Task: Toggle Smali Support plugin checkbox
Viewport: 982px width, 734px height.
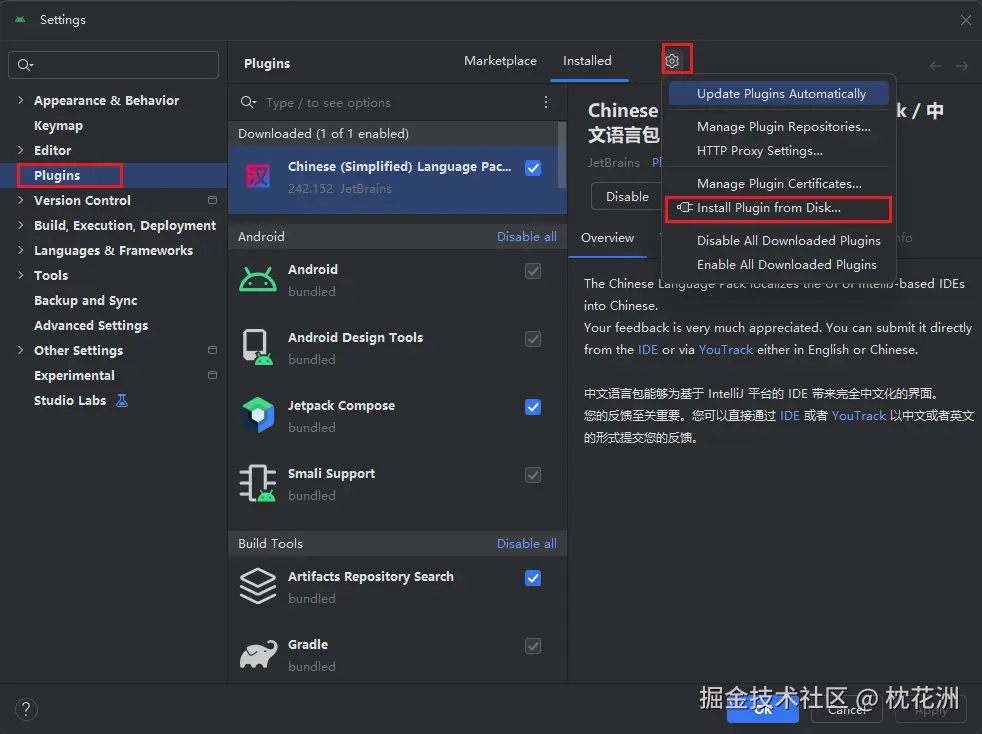Action: [x=533, y=475]
